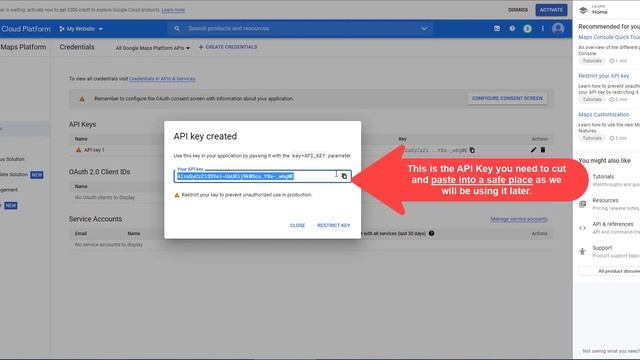Close the API key created dialog
The height and width of the screenshot is (360, 640).
pos(297,225)
